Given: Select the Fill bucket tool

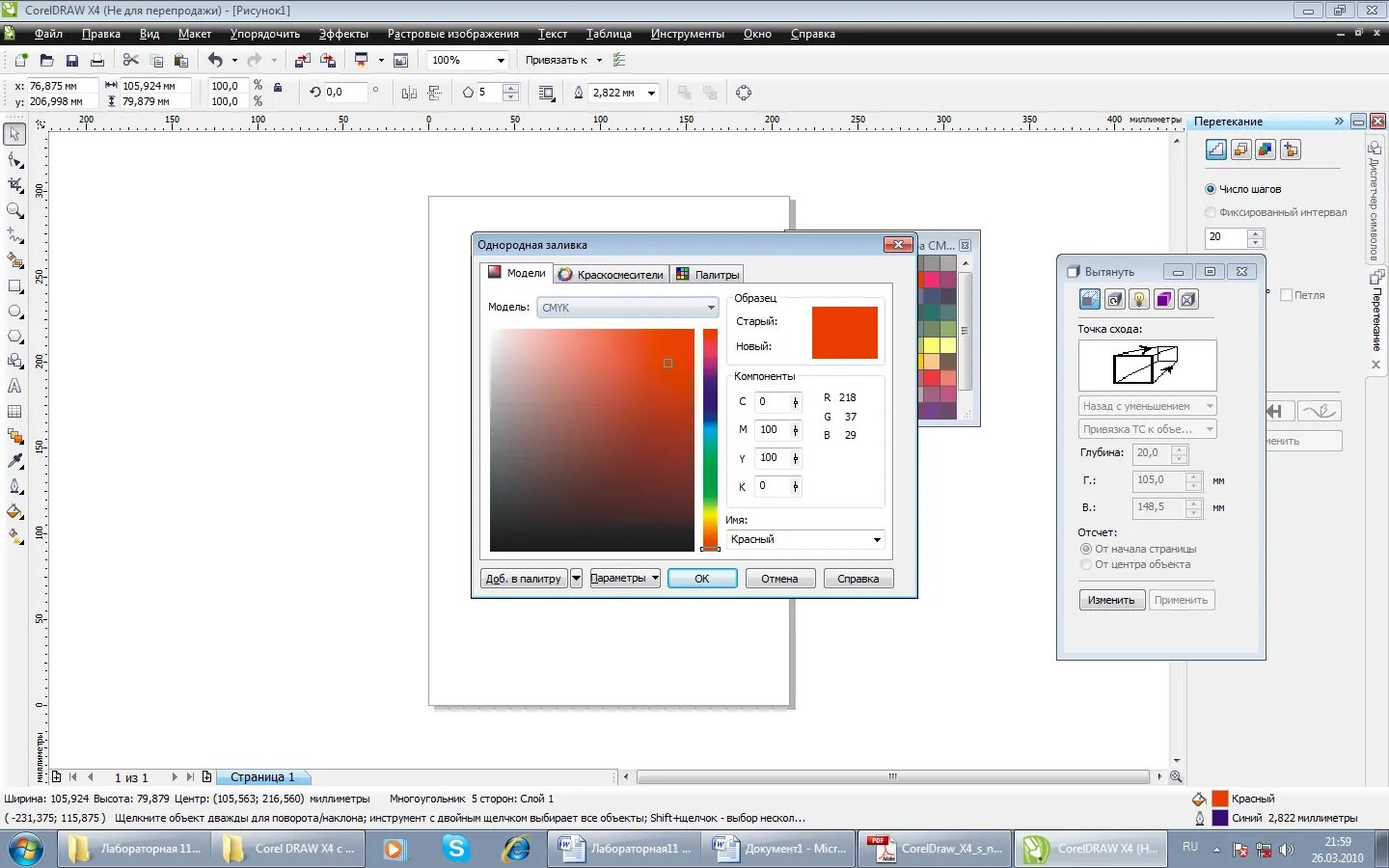Looking at the screenshot, I should coord(14,511).
